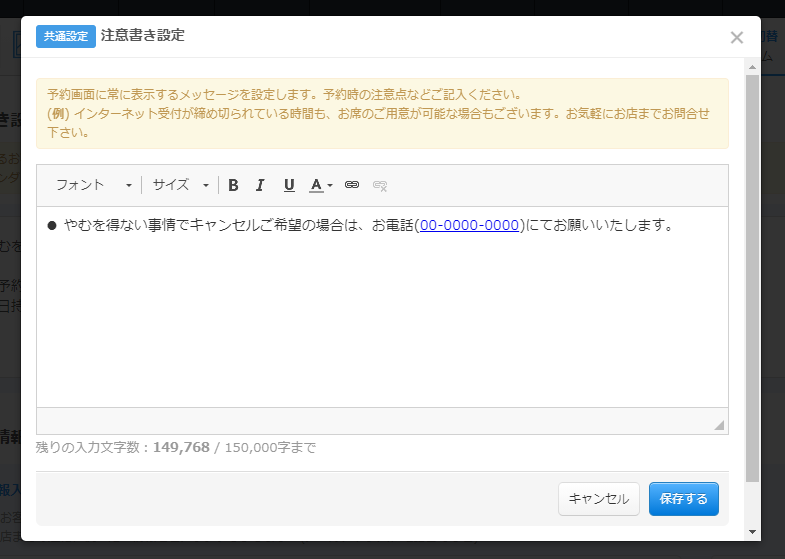Click the text color 'A' icon
Image resolution: width=785 pixels, height=559 pixels.
pos(316,185)
